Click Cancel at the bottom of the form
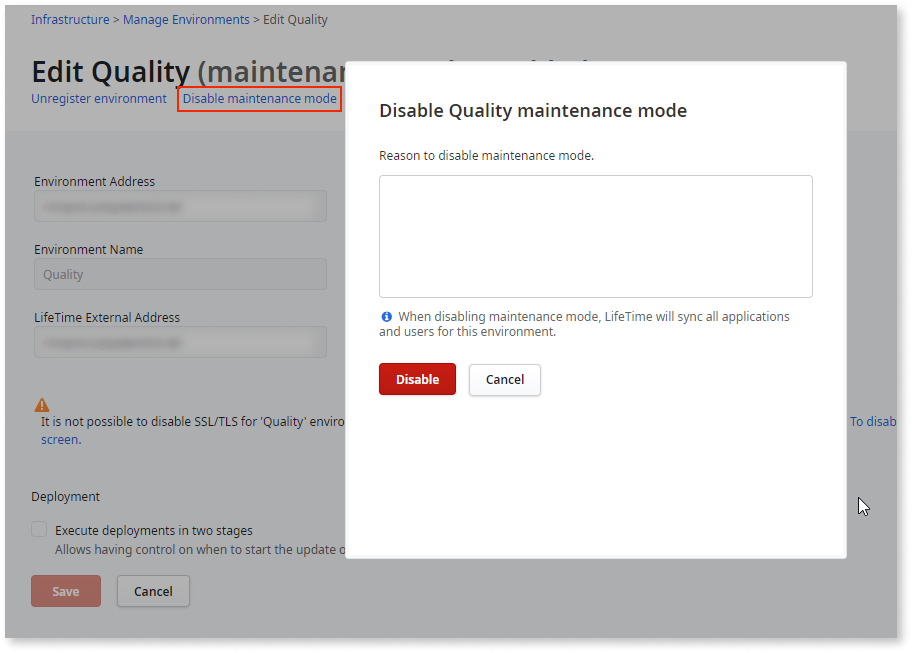This screenshot has width=912, height=653. [x=153, y=591]
